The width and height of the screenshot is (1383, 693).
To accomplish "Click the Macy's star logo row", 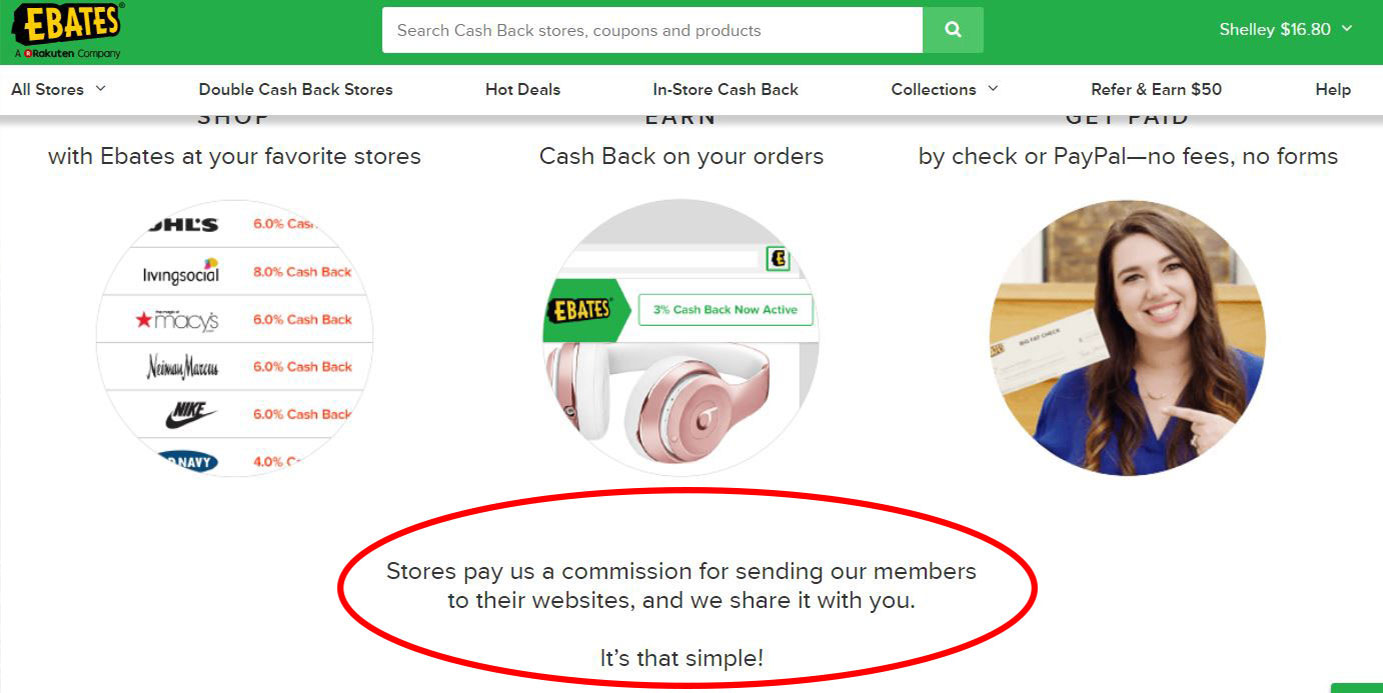I will point(234,320).
